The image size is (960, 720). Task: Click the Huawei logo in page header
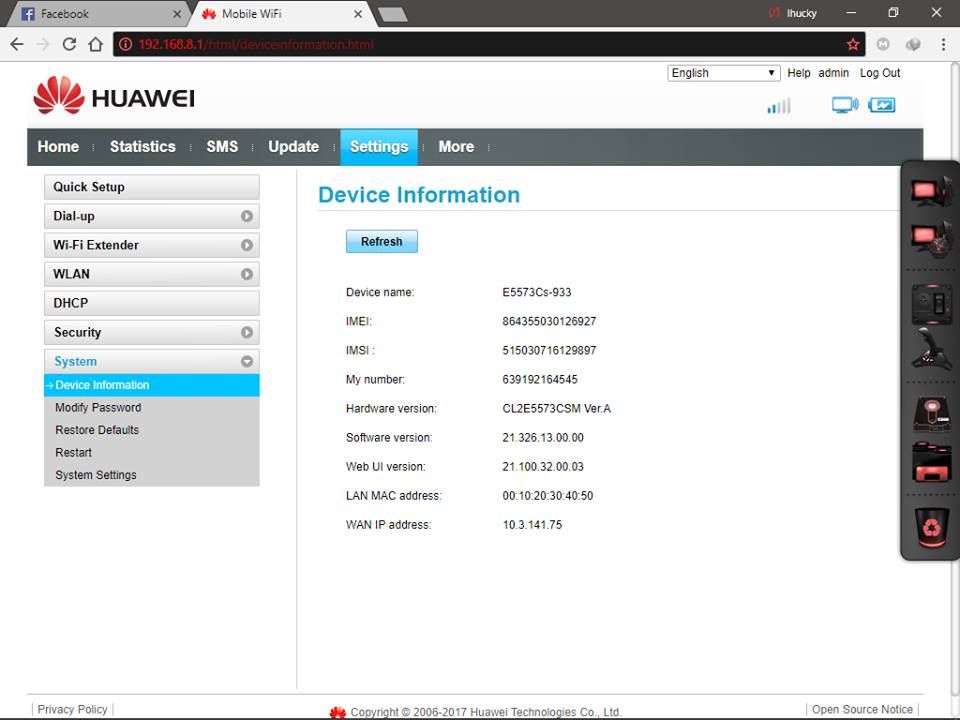[x=114, y=96]
